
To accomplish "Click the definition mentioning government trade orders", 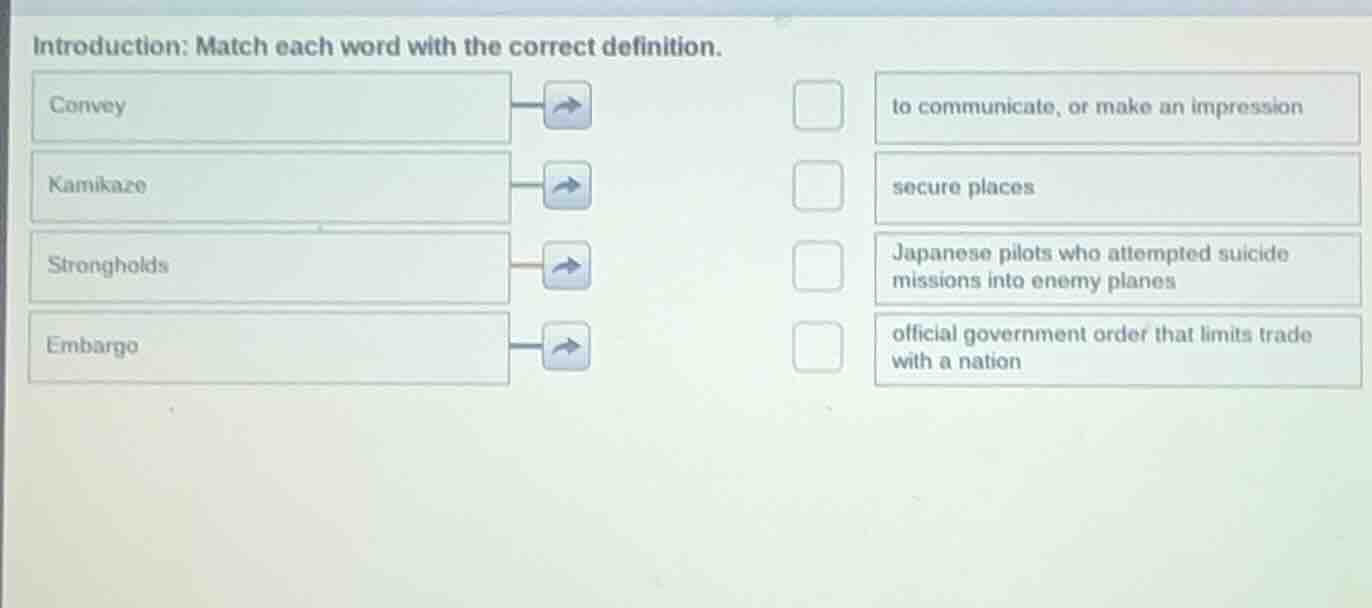I will coord(1117,348).
